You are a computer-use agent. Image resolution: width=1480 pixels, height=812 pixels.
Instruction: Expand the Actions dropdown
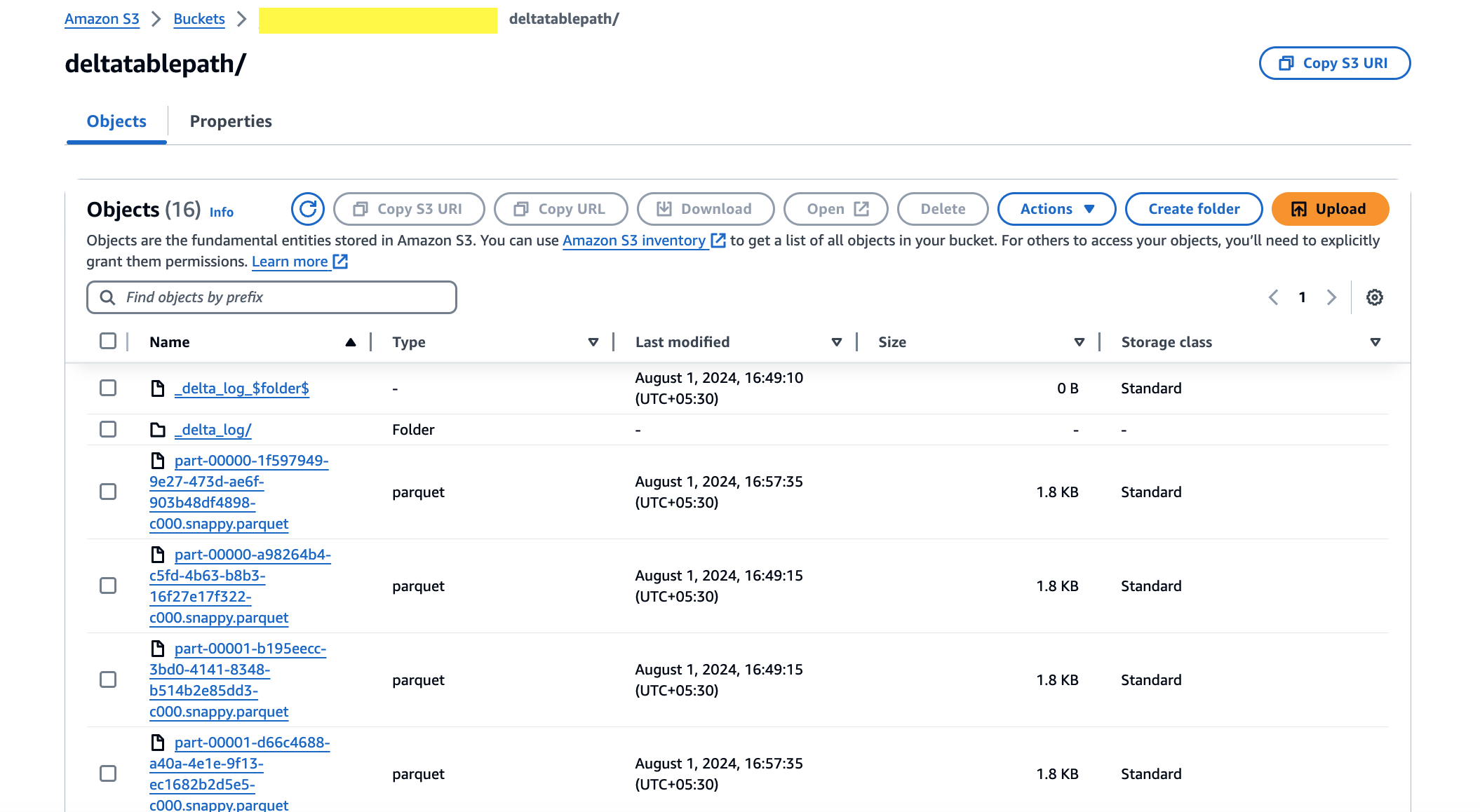coord(1056,209)
